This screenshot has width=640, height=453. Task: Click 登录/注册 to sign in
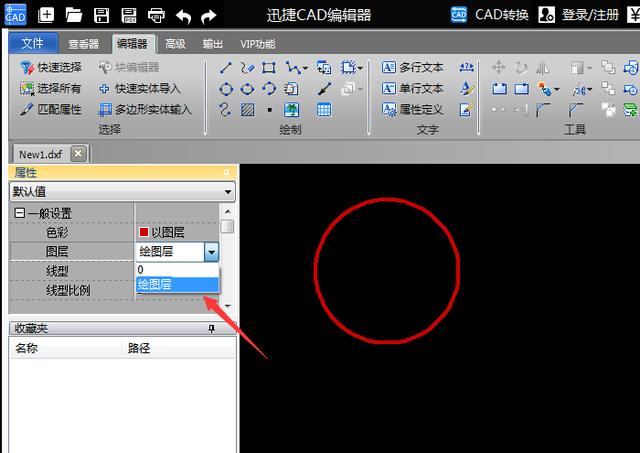(579, 15)
